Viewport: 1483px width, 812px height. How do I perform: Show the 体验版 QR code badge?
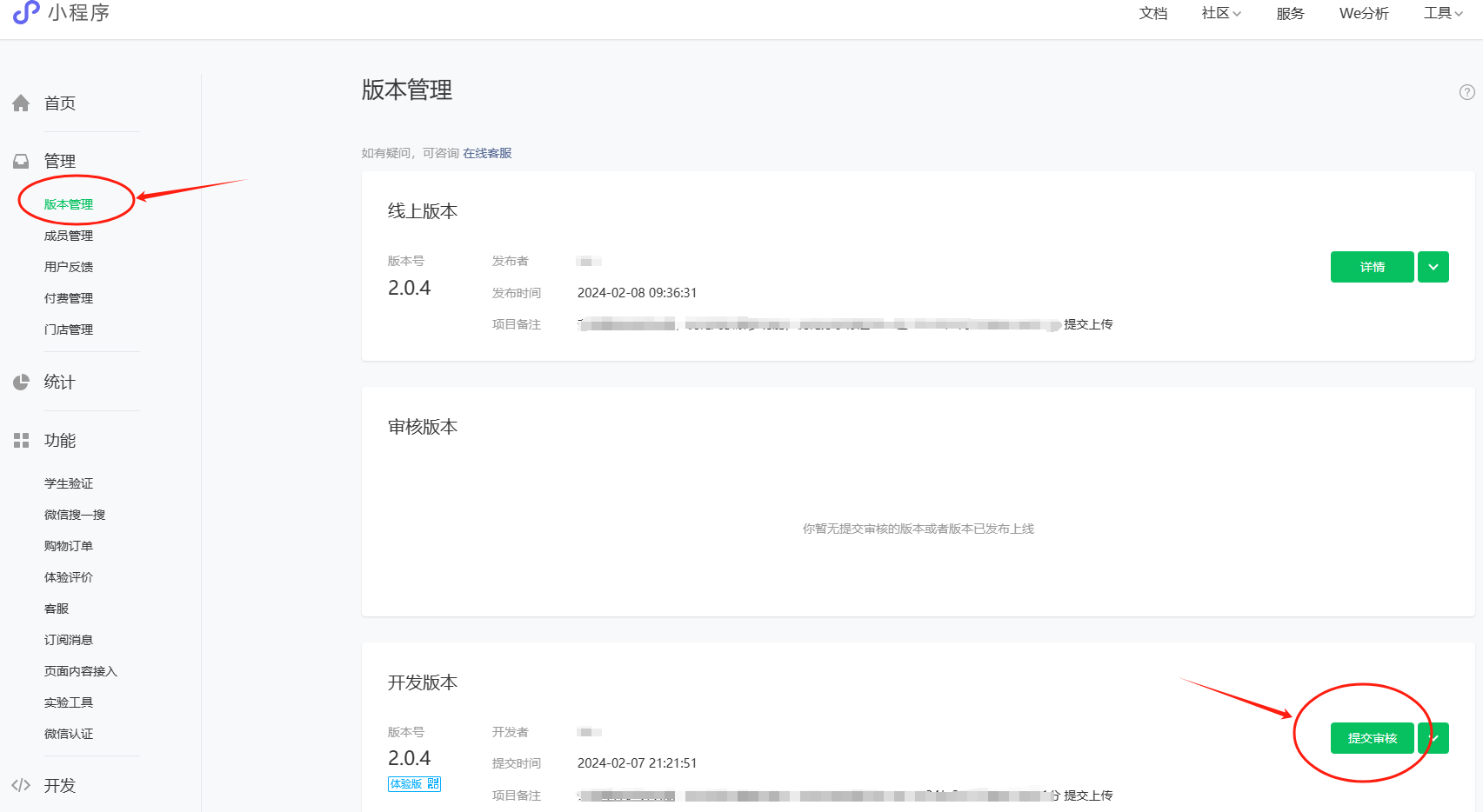414,784
